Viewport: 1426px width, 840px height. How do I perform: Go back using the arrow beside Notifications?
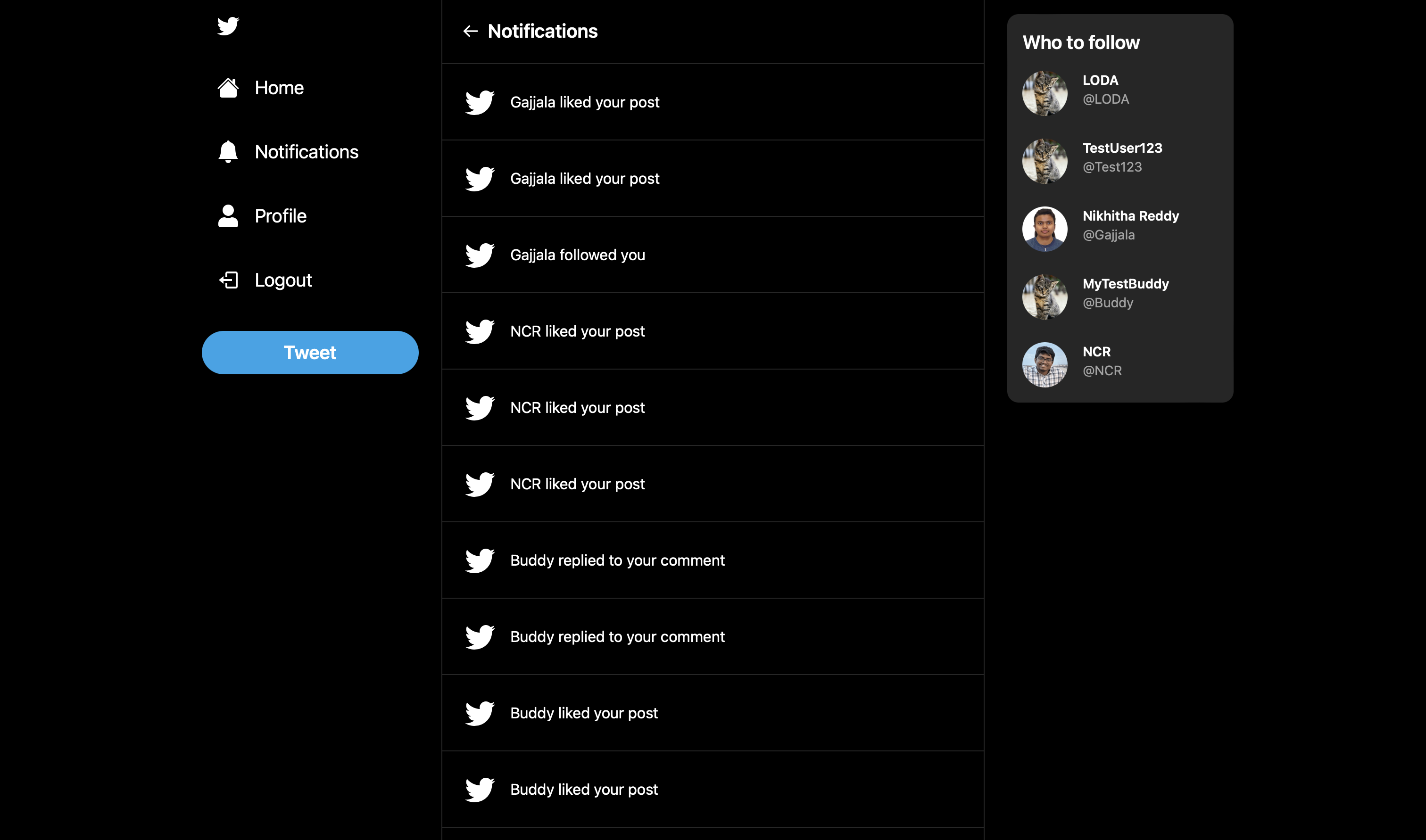click(x=471, y=31)
